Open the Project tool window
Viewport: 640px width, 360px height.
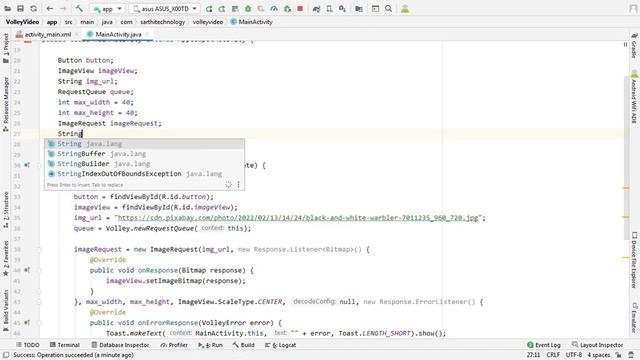[x=6, y=48]
